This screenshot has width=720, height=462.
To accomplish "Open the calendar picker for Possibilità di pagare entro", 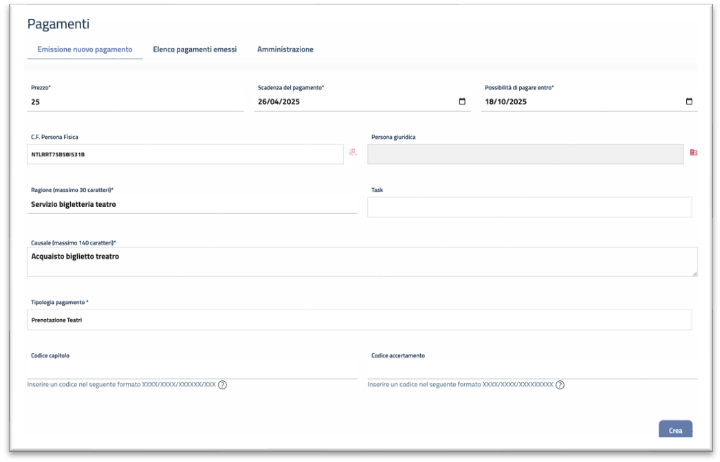I will tap(689, 101).
